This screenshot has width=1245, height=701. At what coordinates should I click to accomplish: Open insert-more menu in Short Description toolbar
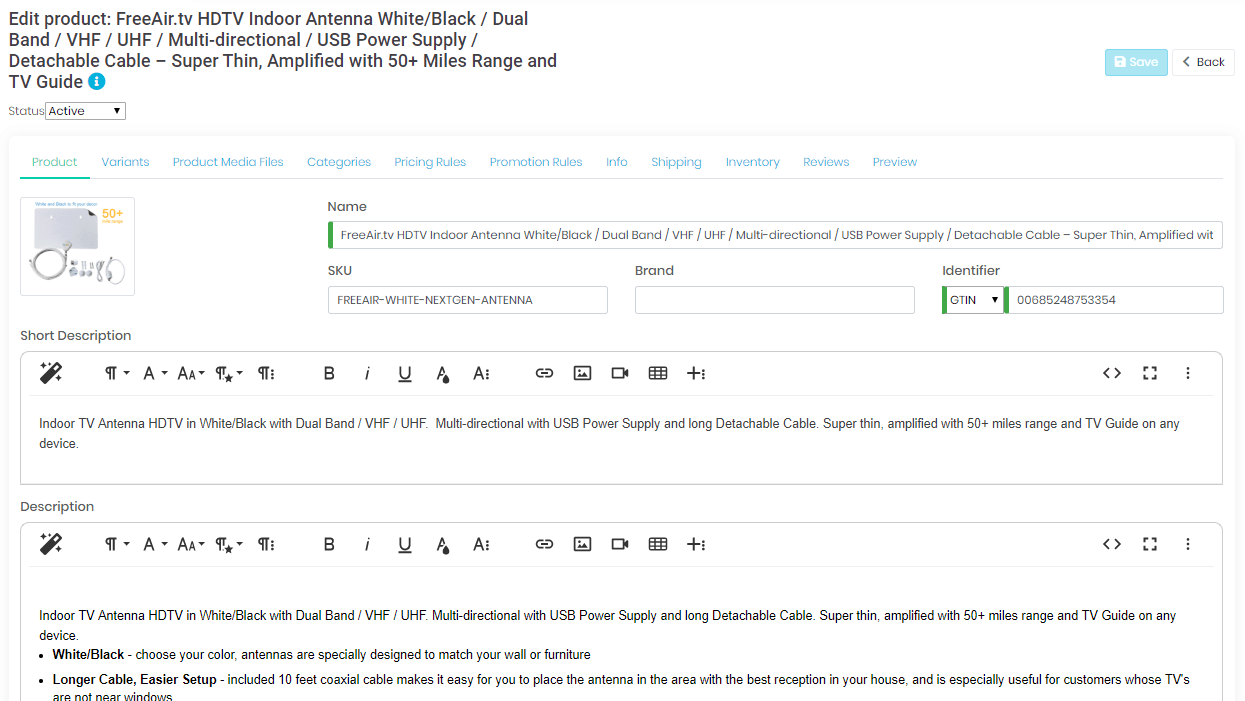pos(696,373)
